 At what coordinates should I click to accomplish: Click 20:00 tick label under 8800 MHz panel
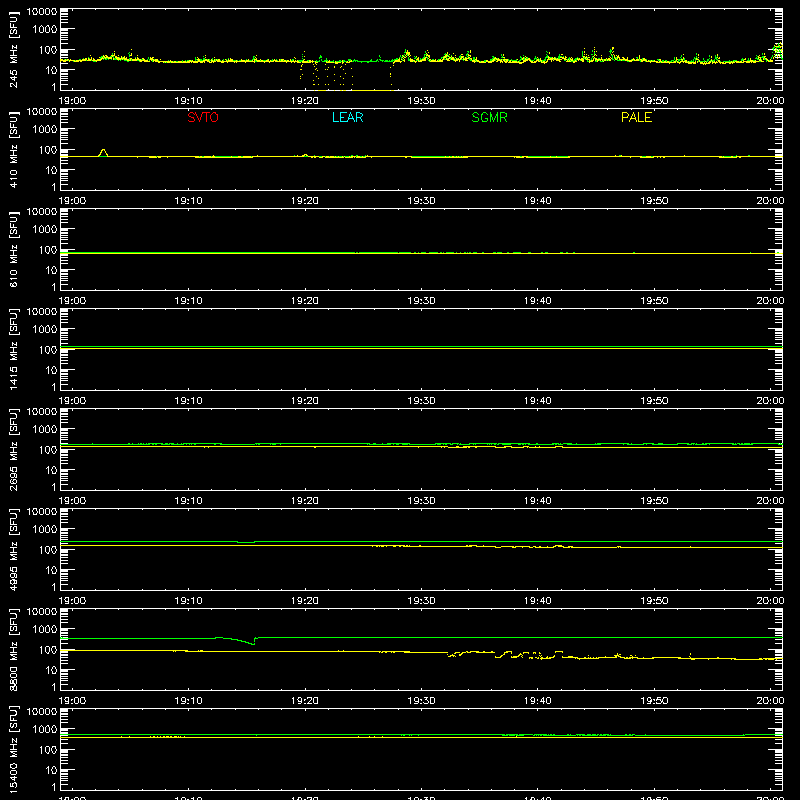[770, 701]
